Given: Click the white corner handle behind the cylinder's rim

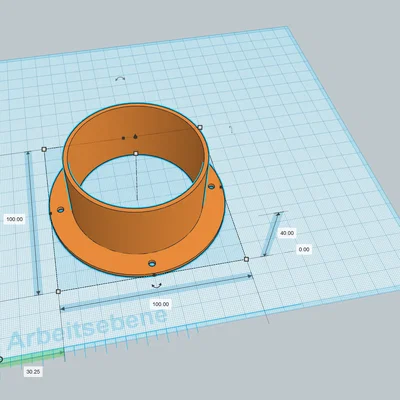Looking at the screenshot, I should pyautogui.click(x=200, y=127).
